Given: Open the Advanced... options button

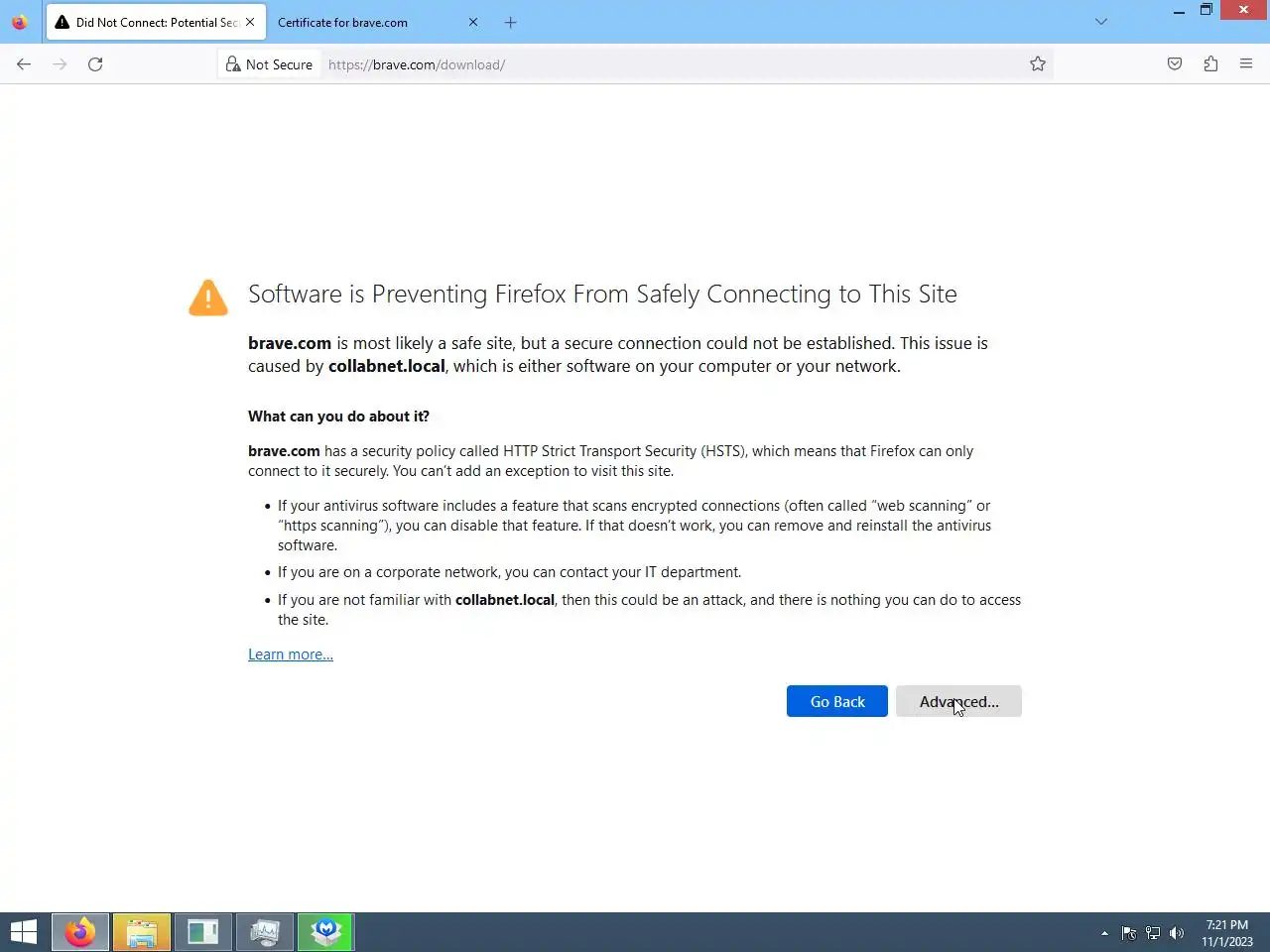Looking at the screenshot, I should 958,701.
